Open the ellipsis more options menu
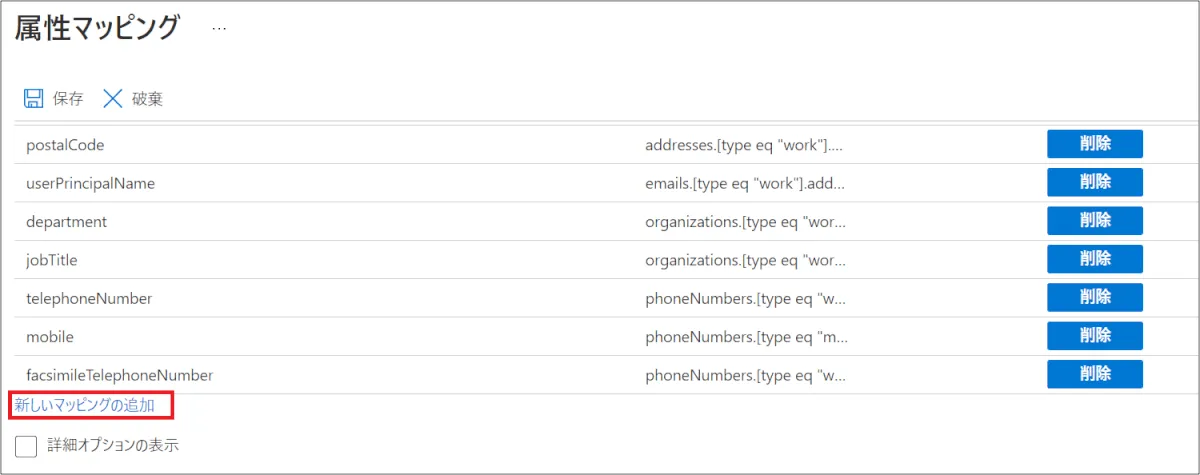This screenshot has width=1200, height=475. click(x=219, y=29)
